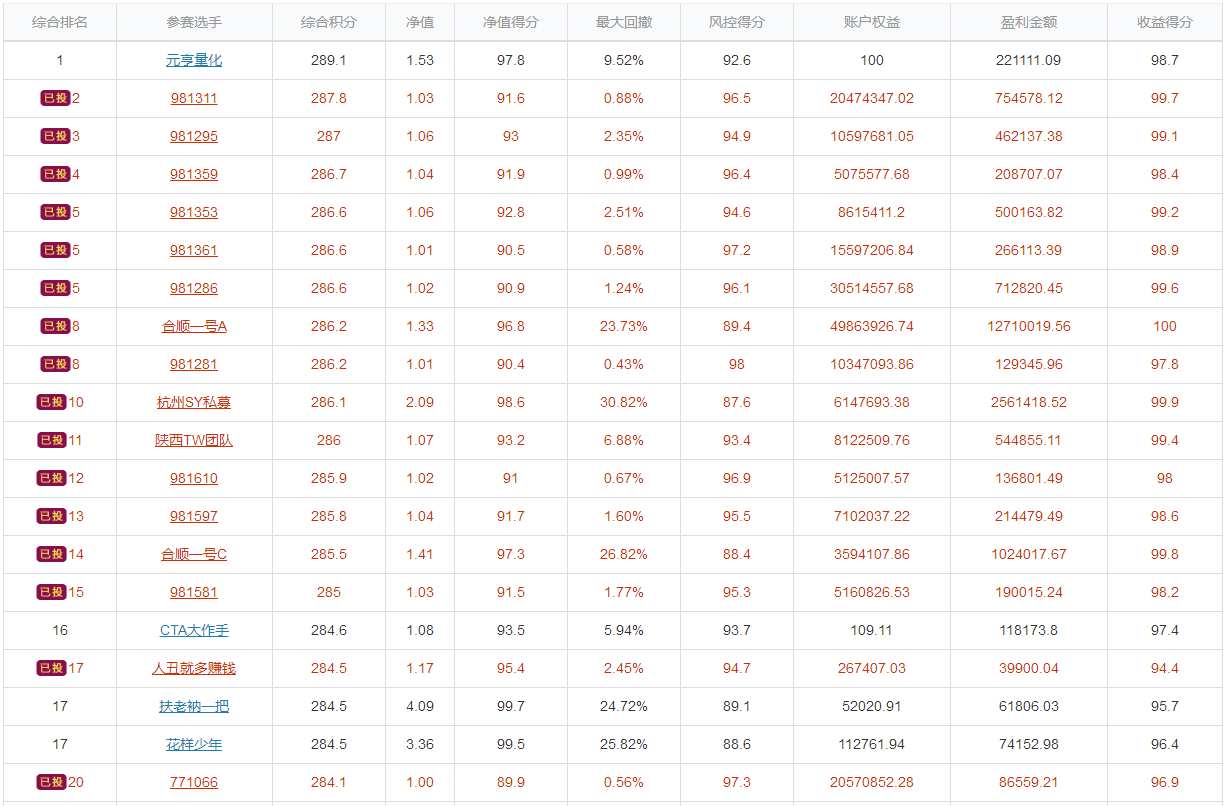Select the risk control score 87.6
The width and height of the screenshot is (1225, 806).
pos(737,402)
